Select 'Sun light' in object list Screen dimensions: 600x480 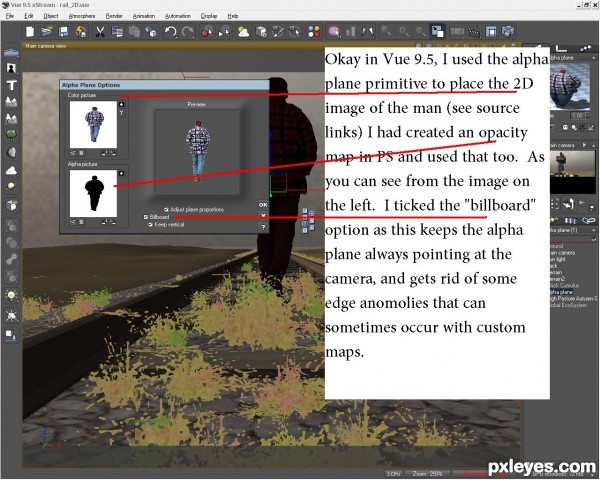[558, 260]
